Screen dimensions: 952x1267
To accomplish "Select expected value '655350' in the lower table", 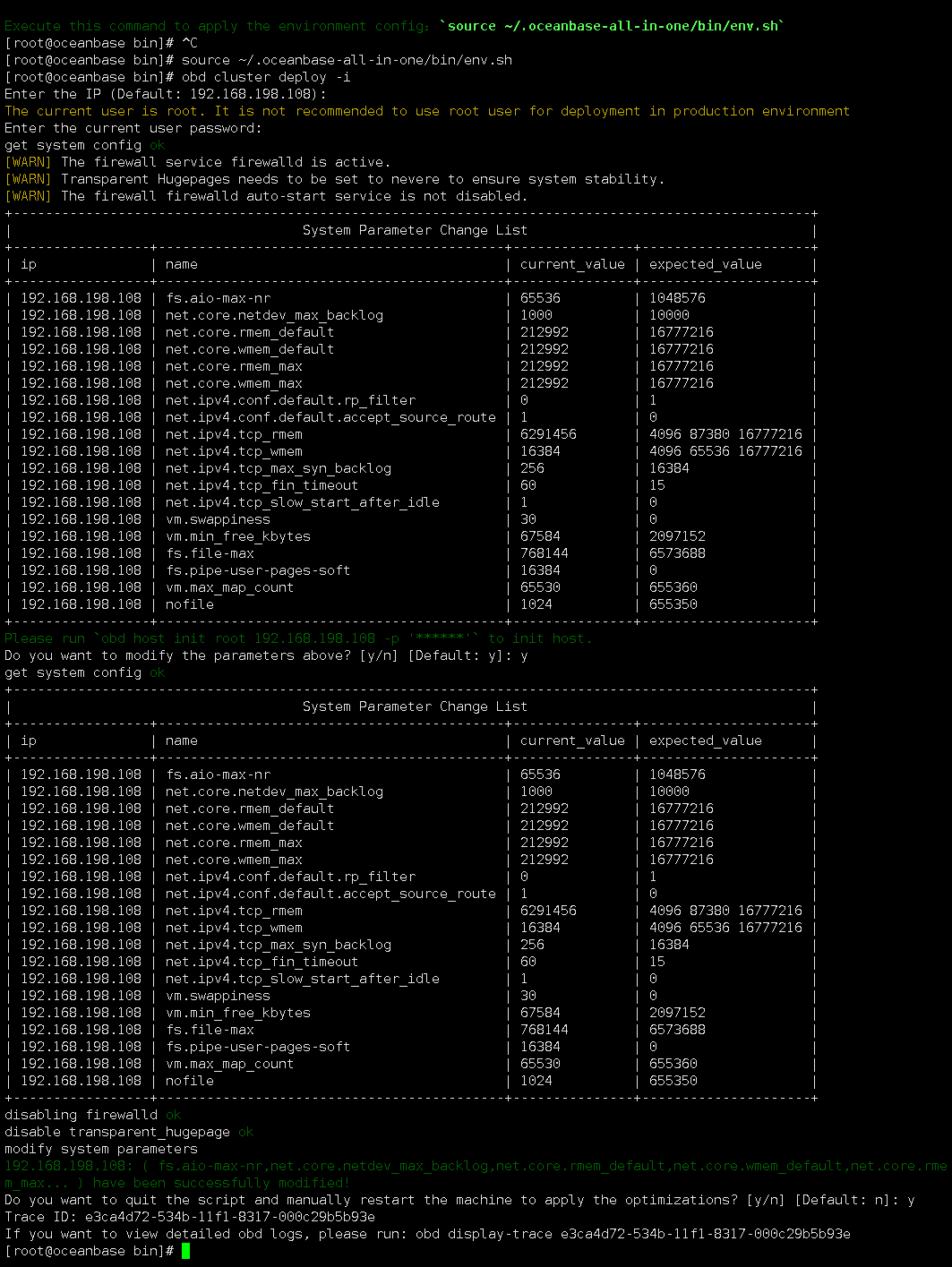I will 673,1081.
